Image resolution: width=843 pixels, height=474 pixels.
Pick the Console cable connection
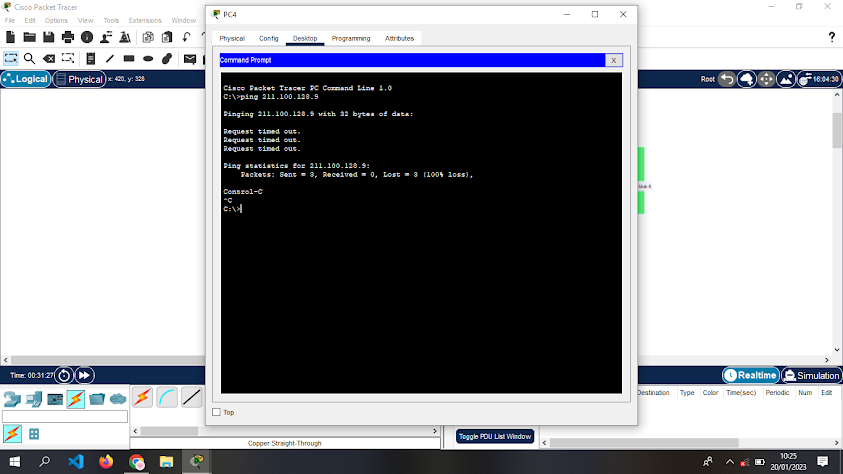click(x=167, y=398)
